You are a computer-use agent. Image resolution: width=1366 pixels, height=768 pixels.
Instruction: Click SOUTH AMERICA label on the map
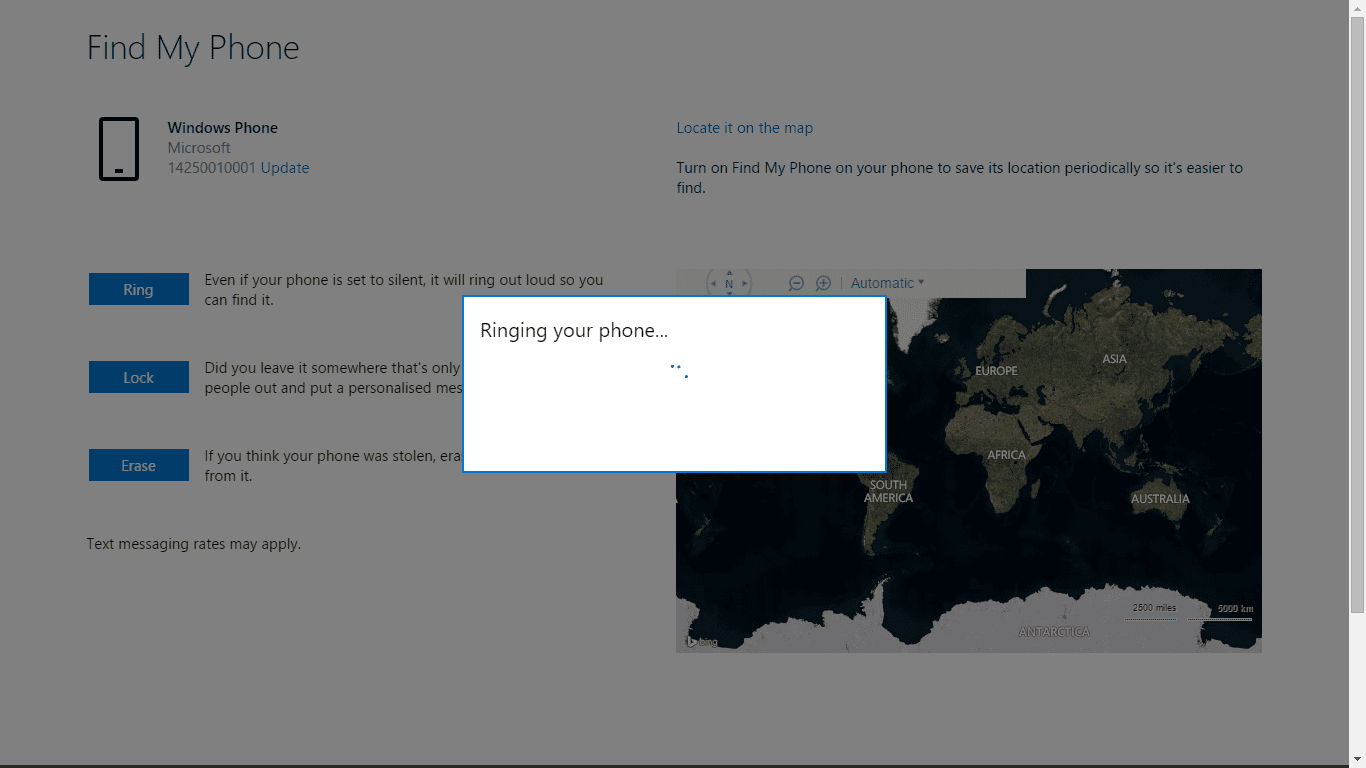[x=888, y=491]
